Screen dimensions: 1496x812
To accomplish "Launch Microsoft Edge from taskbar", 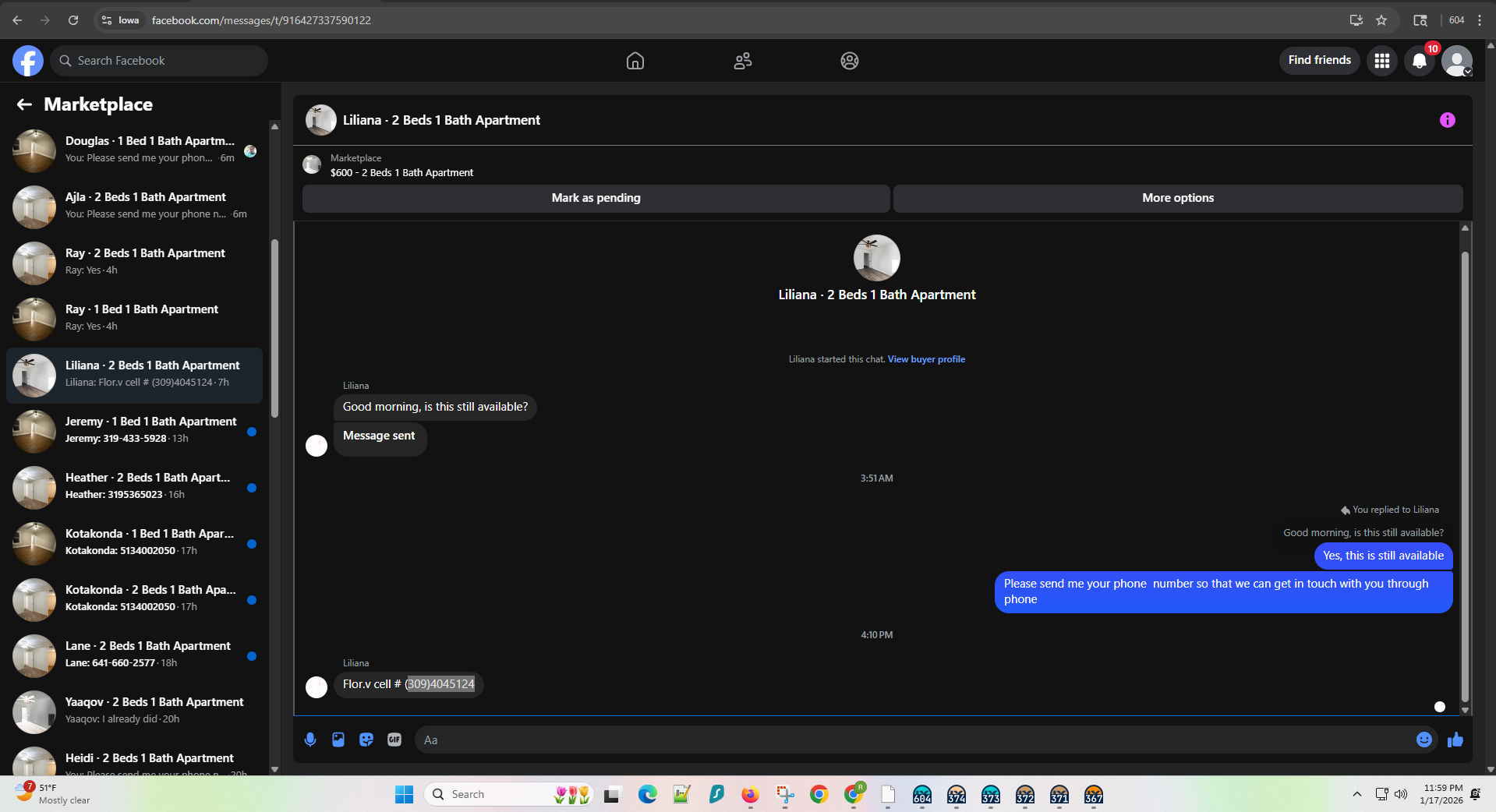I will pos(647,794).
